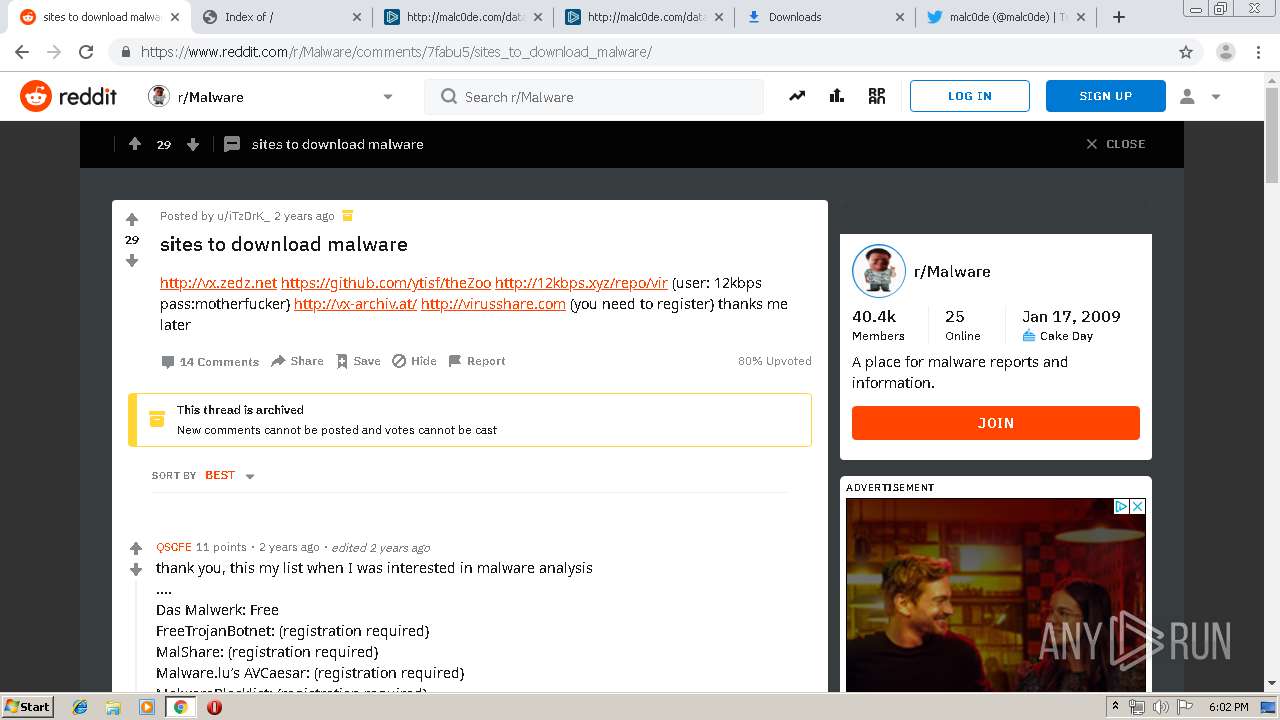This screenshot has height=720, width=1280.
Task: Open File Explorer from the taskbar
Action: [113, 707]
